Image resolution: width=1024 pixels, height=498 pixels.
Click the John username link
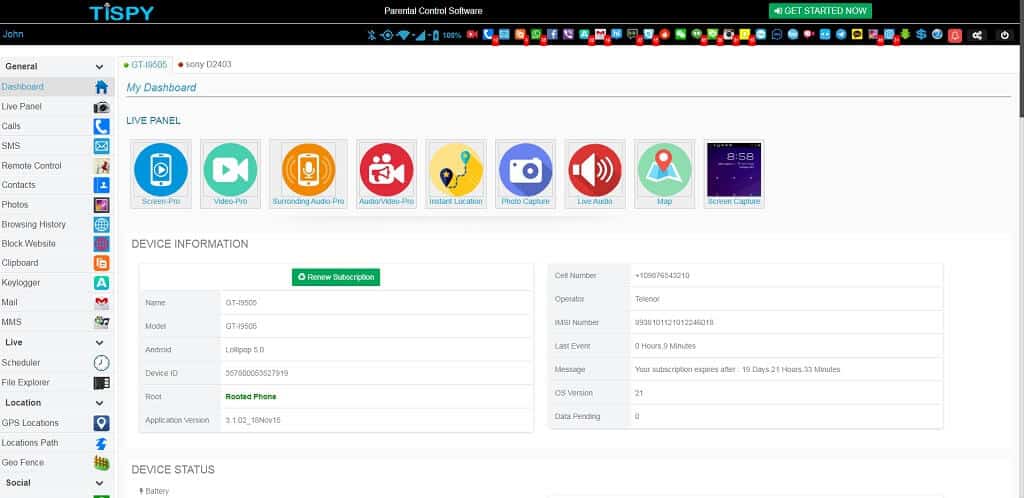[x=13, y=34]
